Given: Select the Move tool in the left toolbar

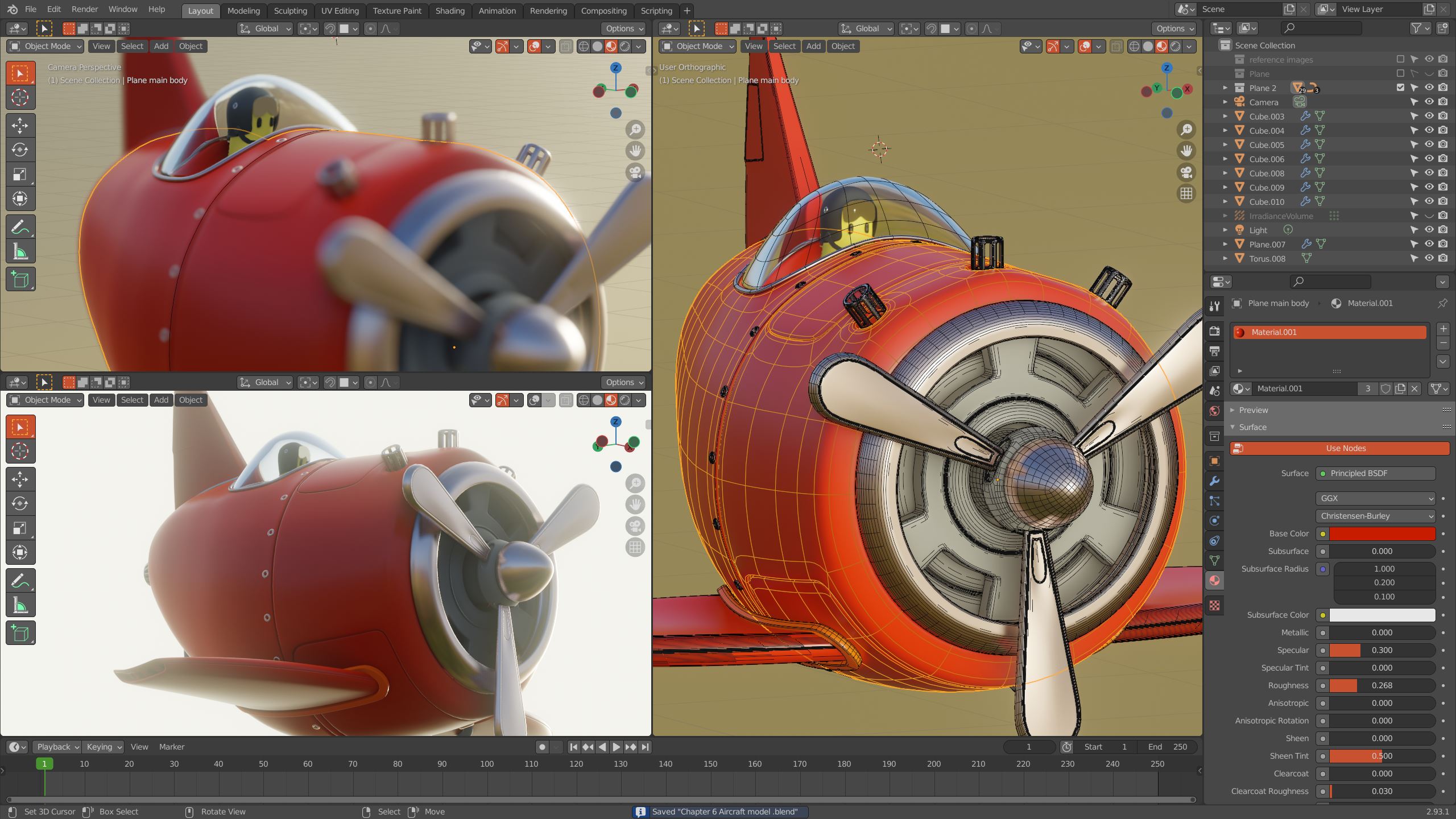Looking at the screenshot, I should click(x=20, y=126).
